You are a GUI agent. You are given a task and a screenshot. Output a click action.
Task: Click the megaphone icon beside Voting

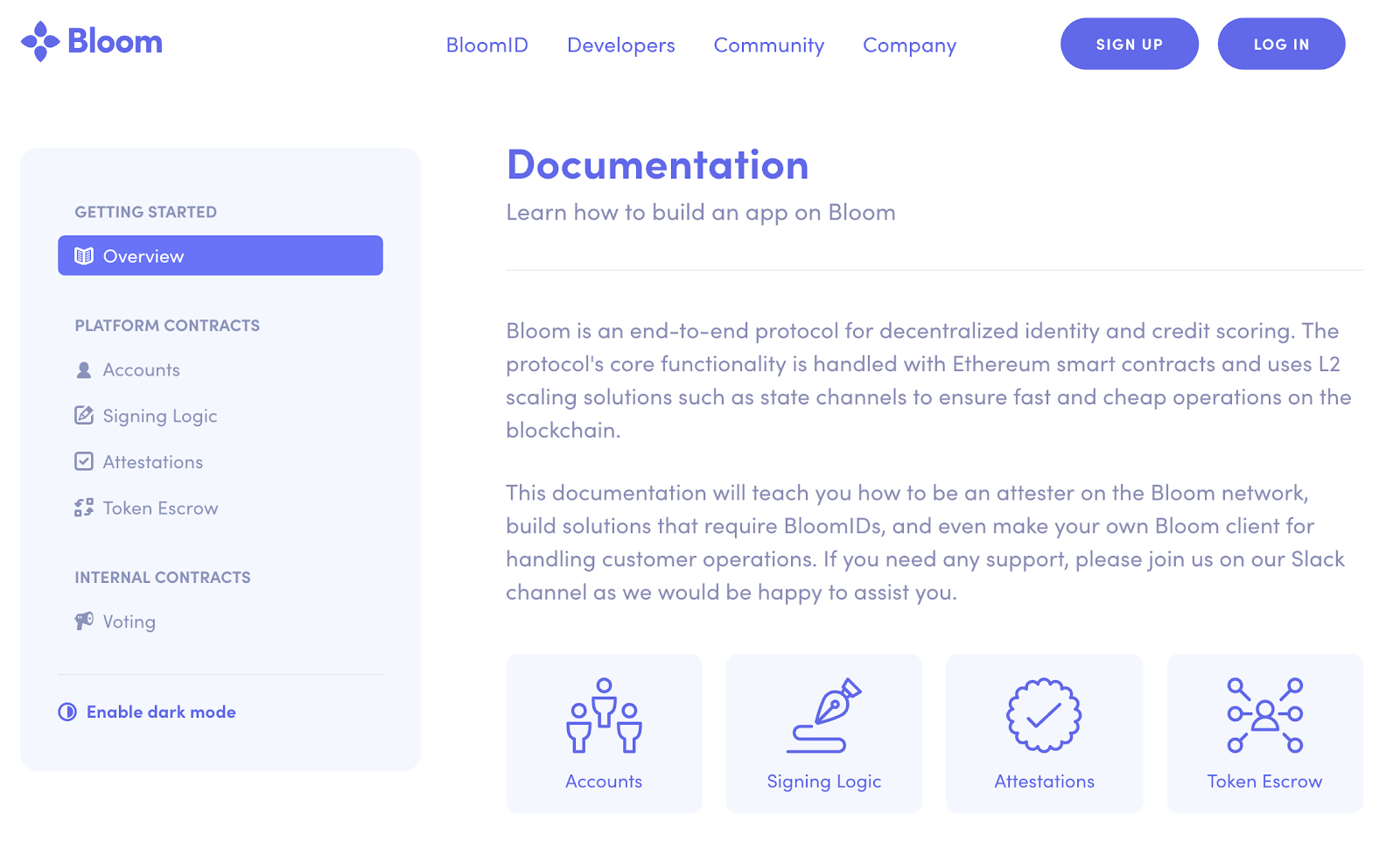(84, 621)
